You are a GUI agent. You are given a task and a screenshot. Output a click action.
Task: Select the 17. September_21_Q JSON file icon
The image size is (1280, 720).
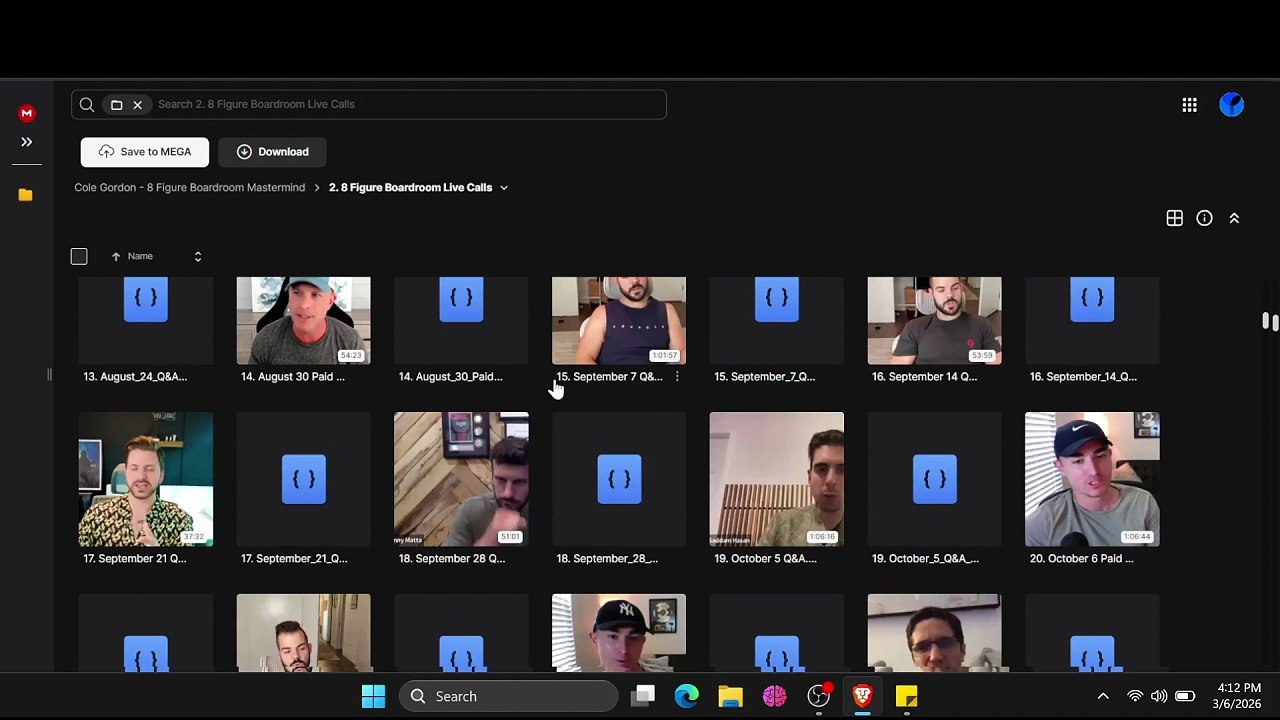click(303, 480)
